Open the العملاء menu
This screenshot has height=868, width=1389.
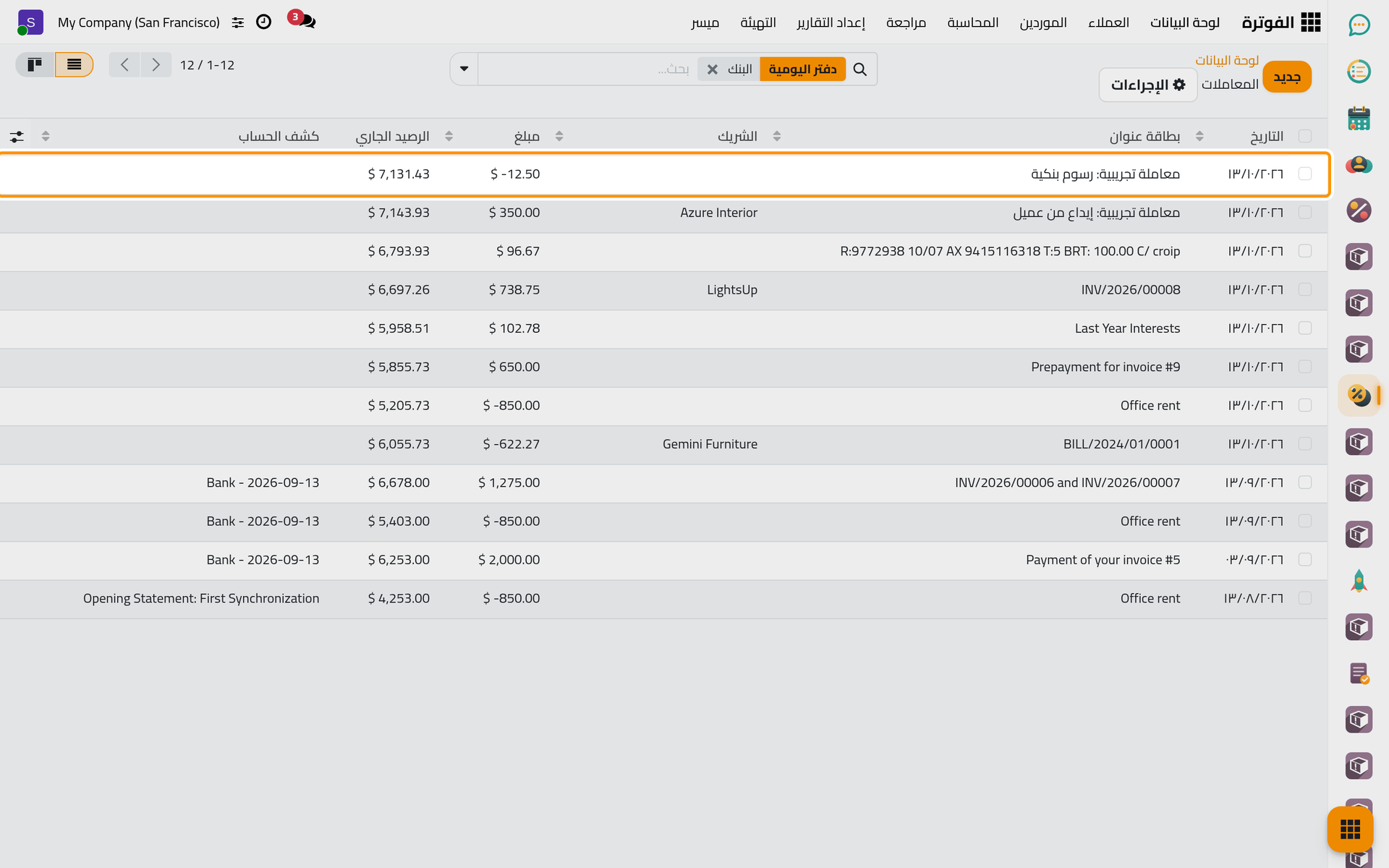click(1108, 22)
